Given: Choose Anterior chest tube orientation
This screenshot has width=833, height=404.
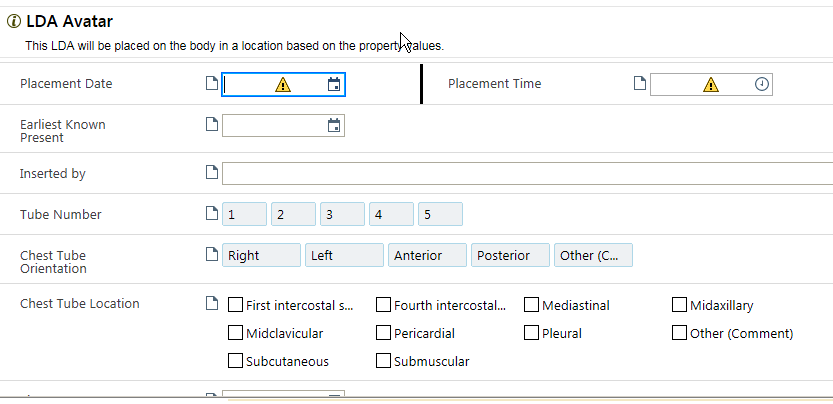Looking at the screenshot, I should tap(428, 255).
